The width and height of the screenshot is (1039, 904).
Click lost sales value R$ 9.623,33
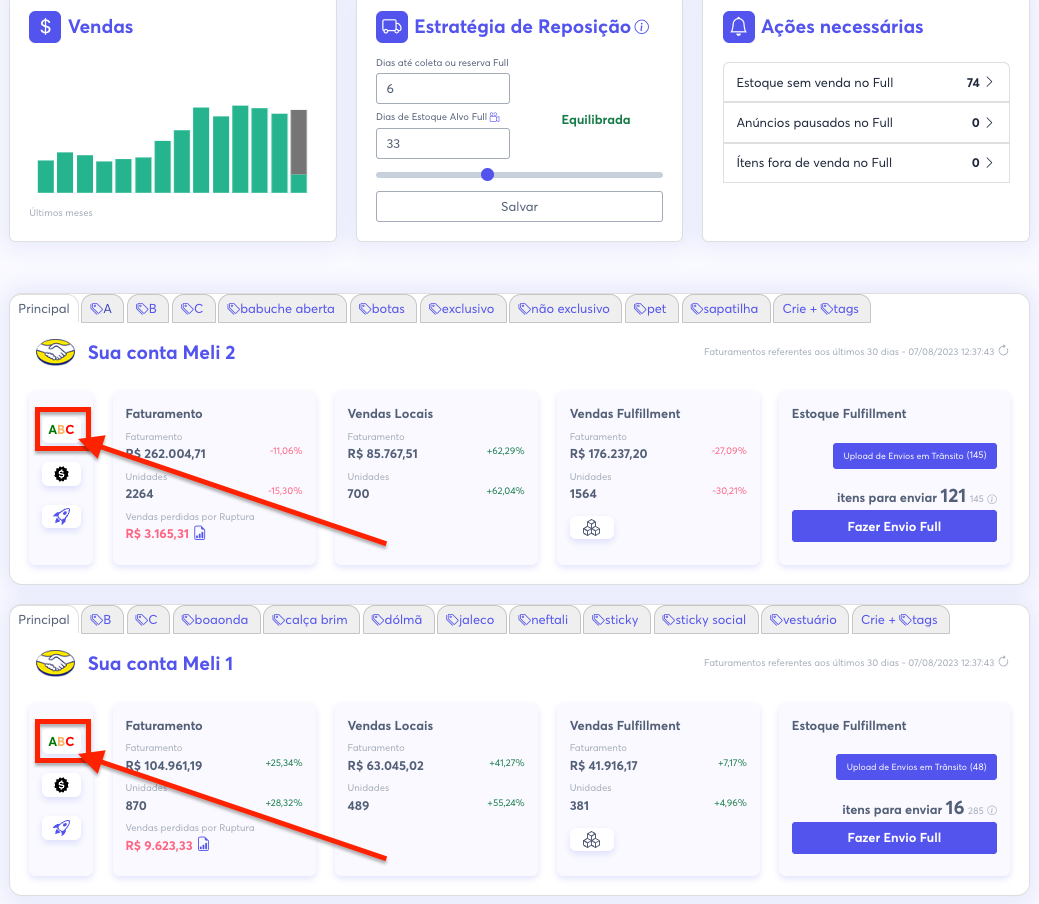tap(159, 845)
